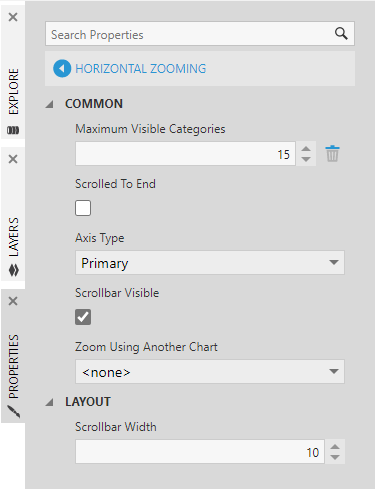Collapse the Common section

50,104
